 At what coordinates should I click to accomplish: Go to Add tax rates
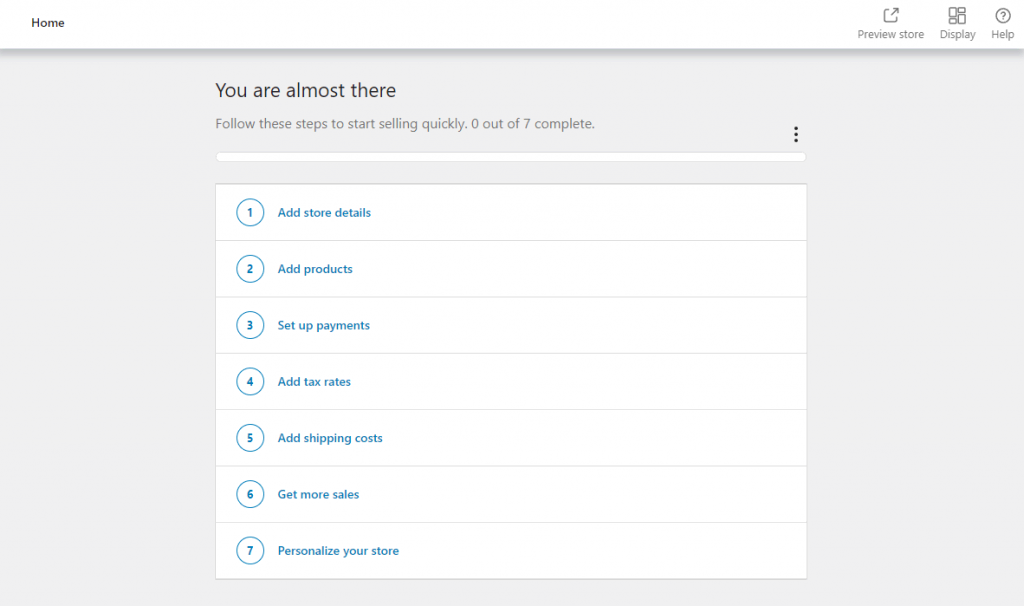(314, 382)
